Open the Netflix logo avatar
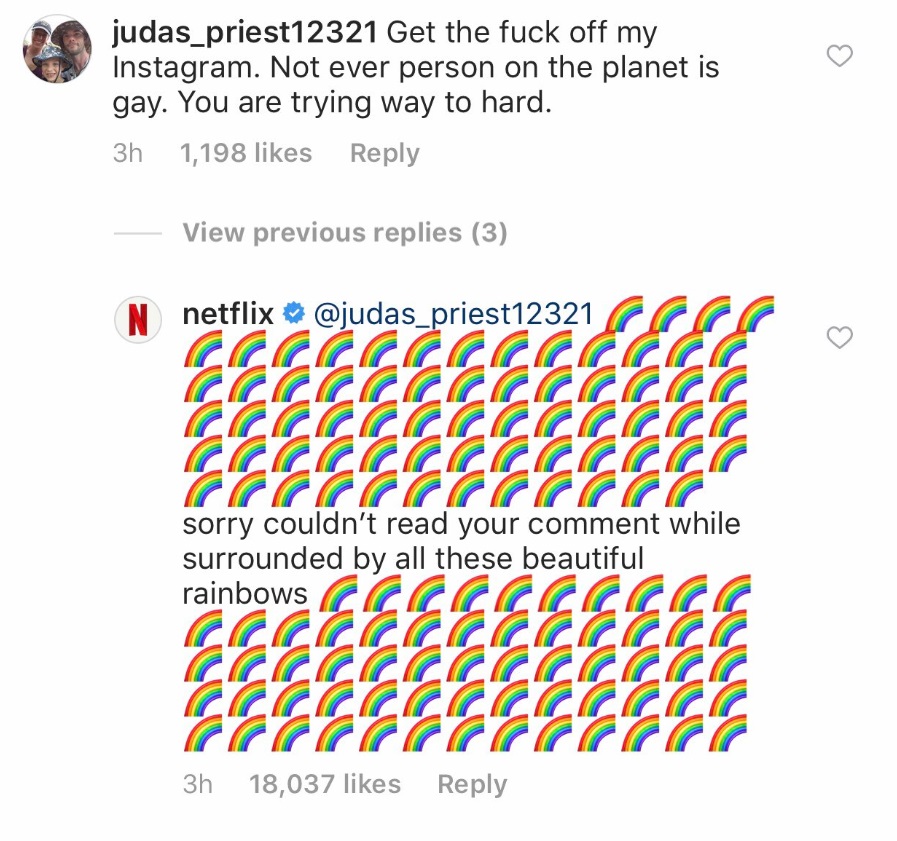 (x=139, y=320)
